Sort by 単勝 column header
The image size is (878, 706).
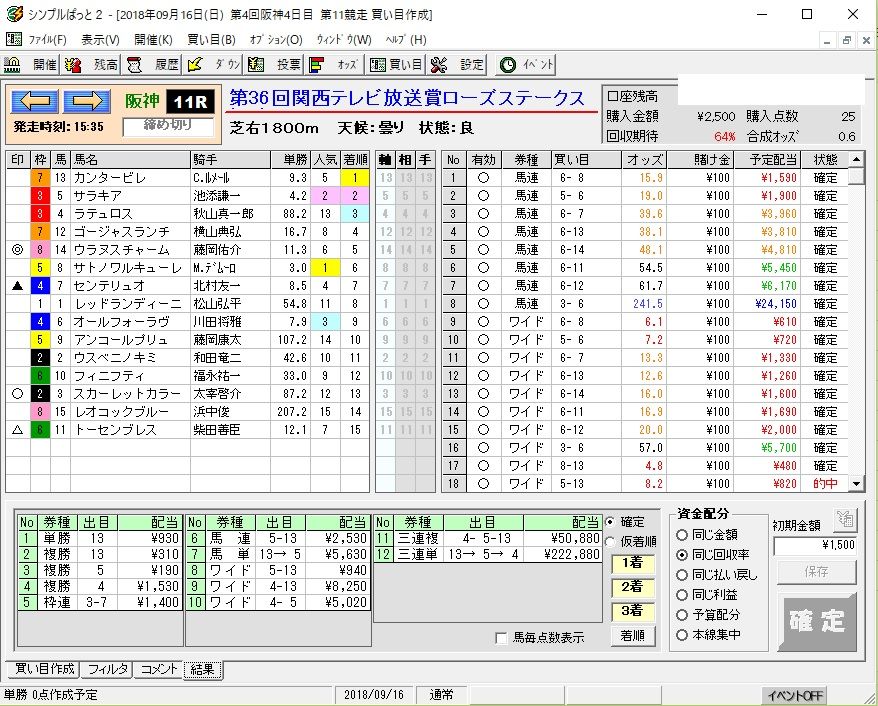291,160
